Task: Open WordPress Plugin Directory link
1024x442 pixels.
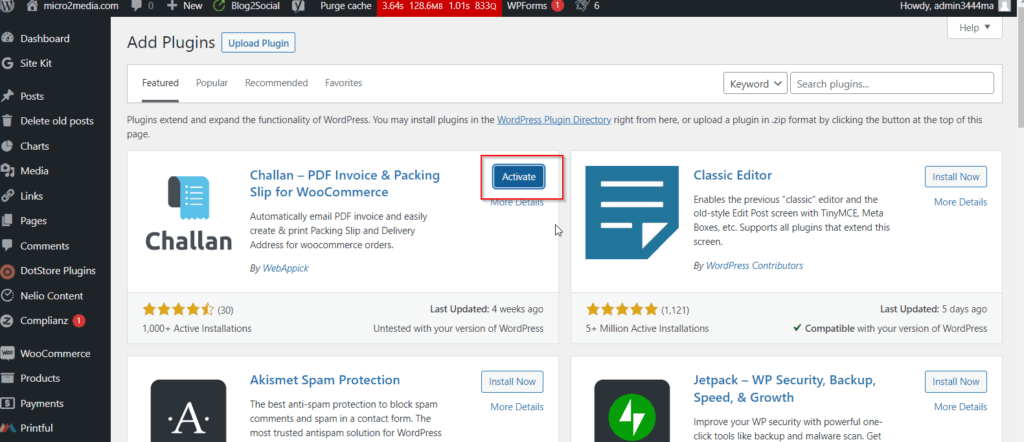Action: pos(554,120)
